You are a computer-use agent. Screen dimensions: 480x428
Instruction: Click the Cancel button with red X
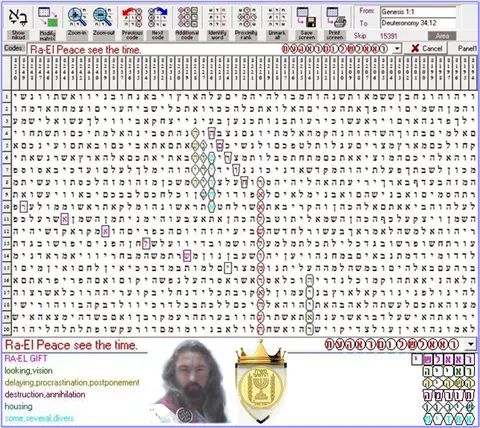pos(426,49)
